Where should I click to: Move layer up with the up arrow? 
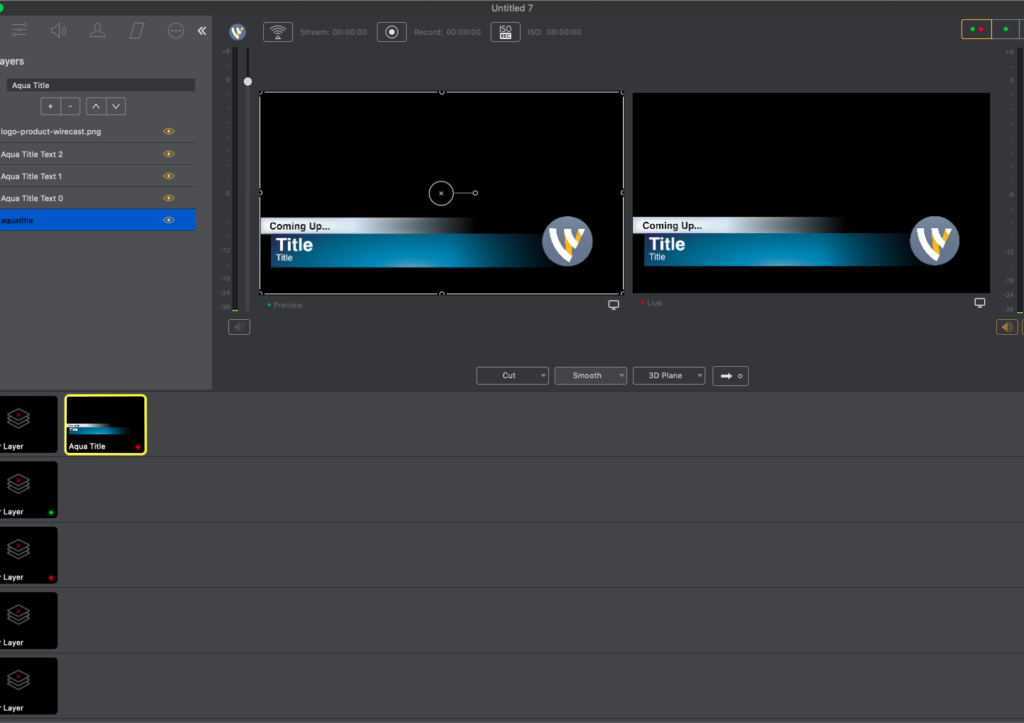tap(96, 106)
